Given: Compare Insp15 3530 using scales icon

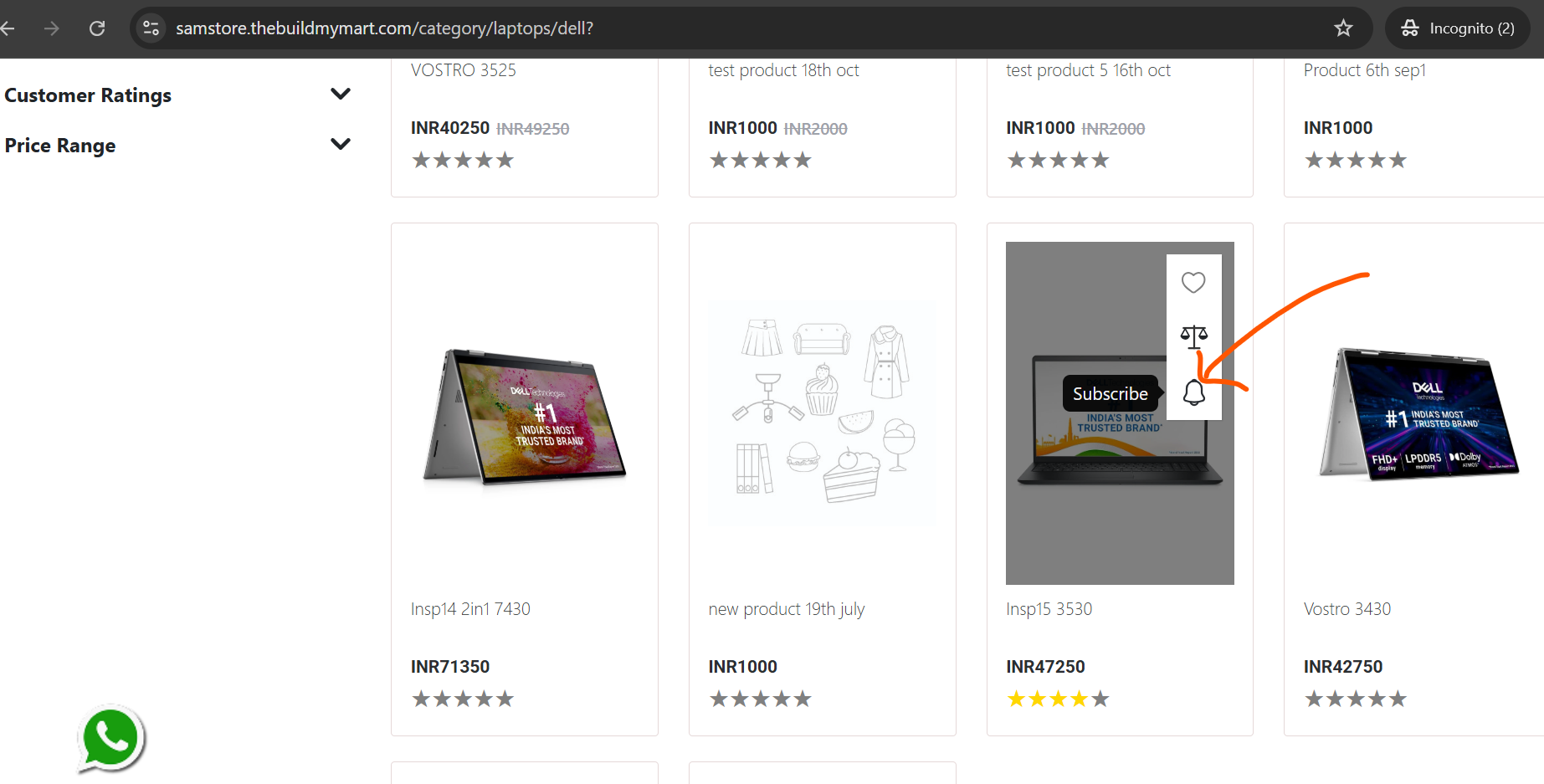Looking at the screenshot, I should [1194, 336].
